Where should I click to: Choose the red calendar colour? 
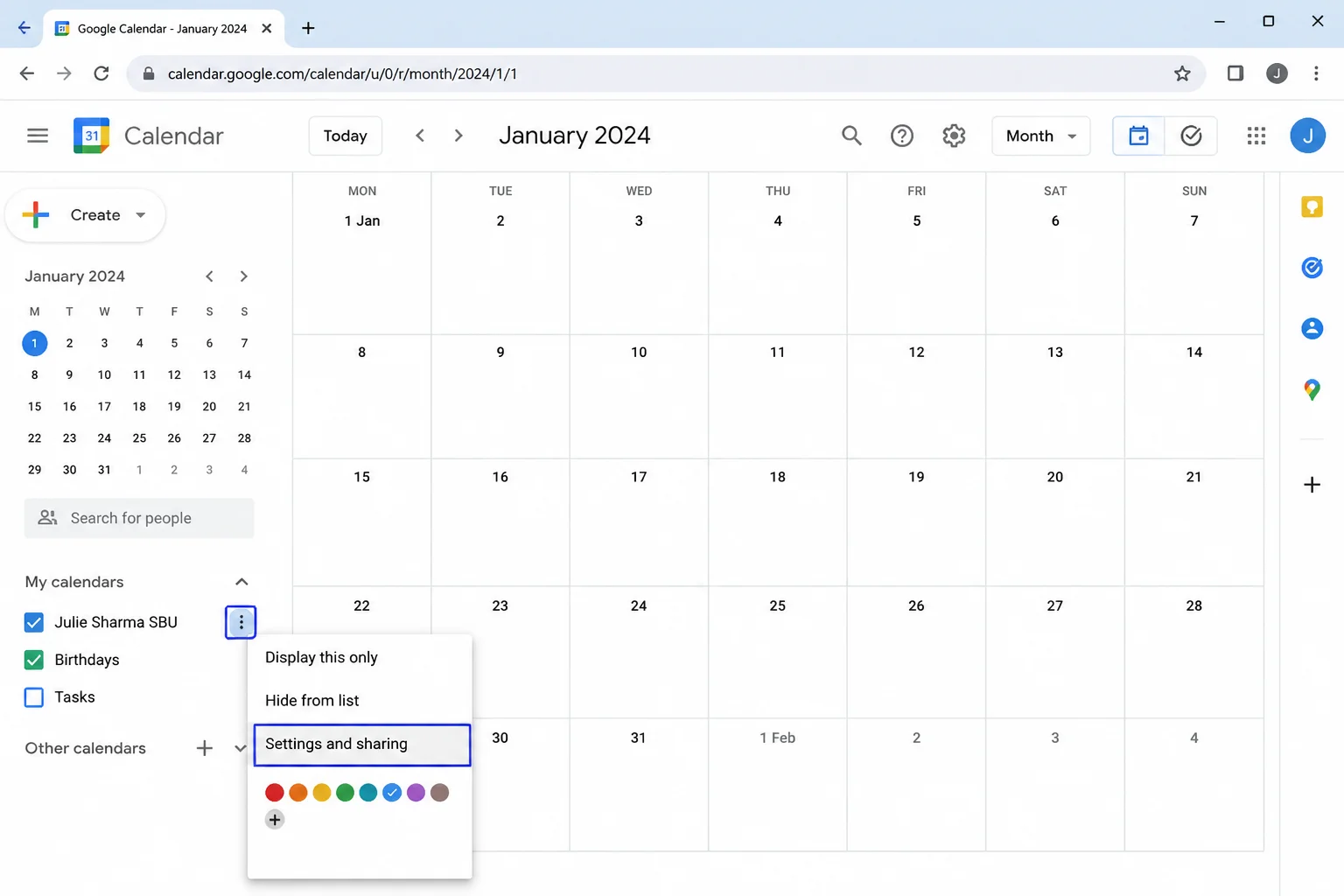tap(275, 793)
